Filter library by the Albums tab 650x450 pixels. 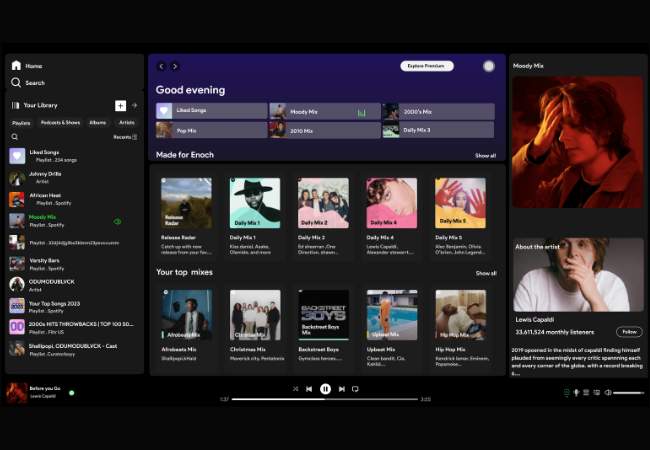pyautogui.click(x=97, y=122)
